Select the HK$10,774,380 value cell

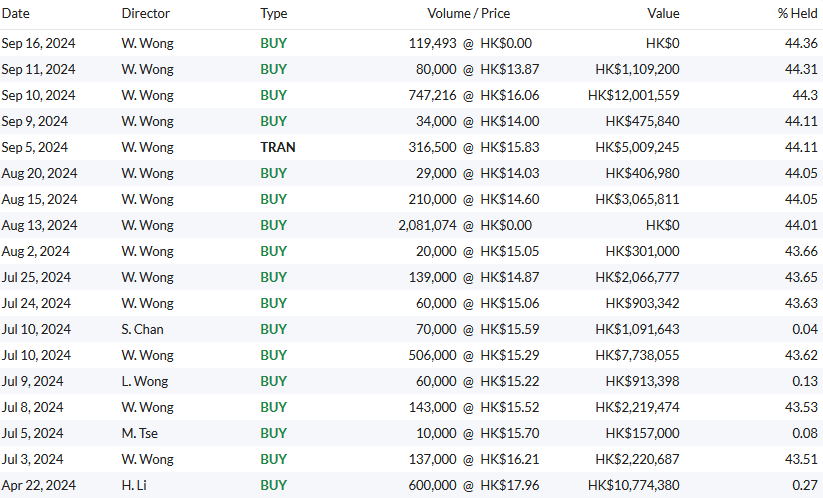pos(633,485)
